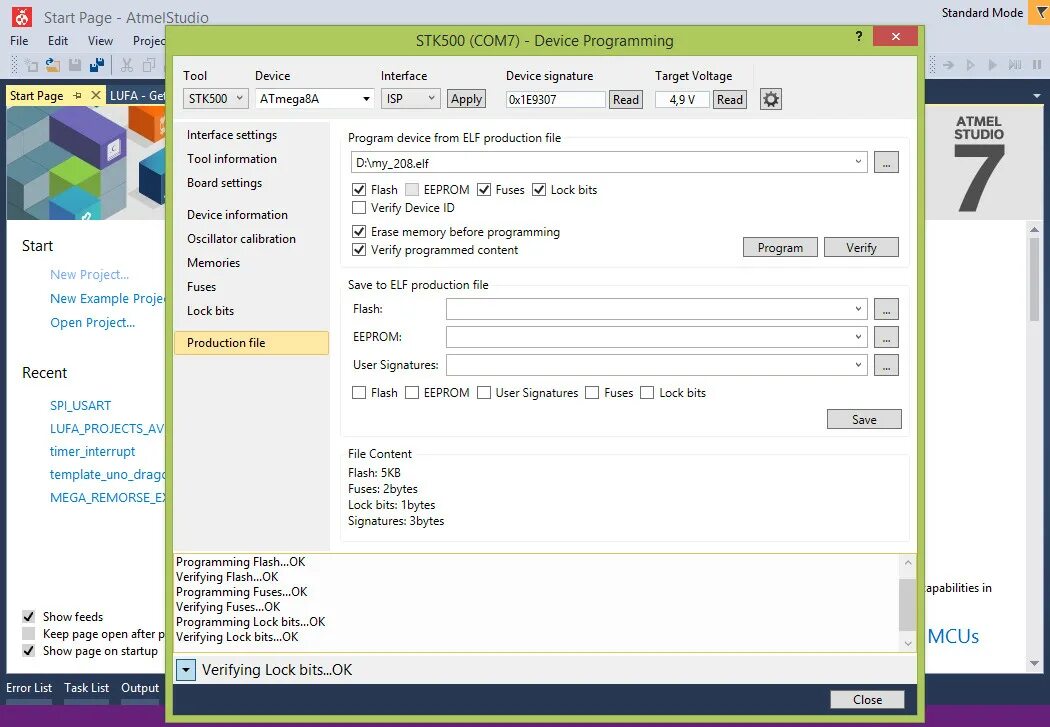Image resolution: width=1050 pixels, height=727 pixels.
Task: Check Fuses in Save to ELF section
Action: [x=592, y=393]
